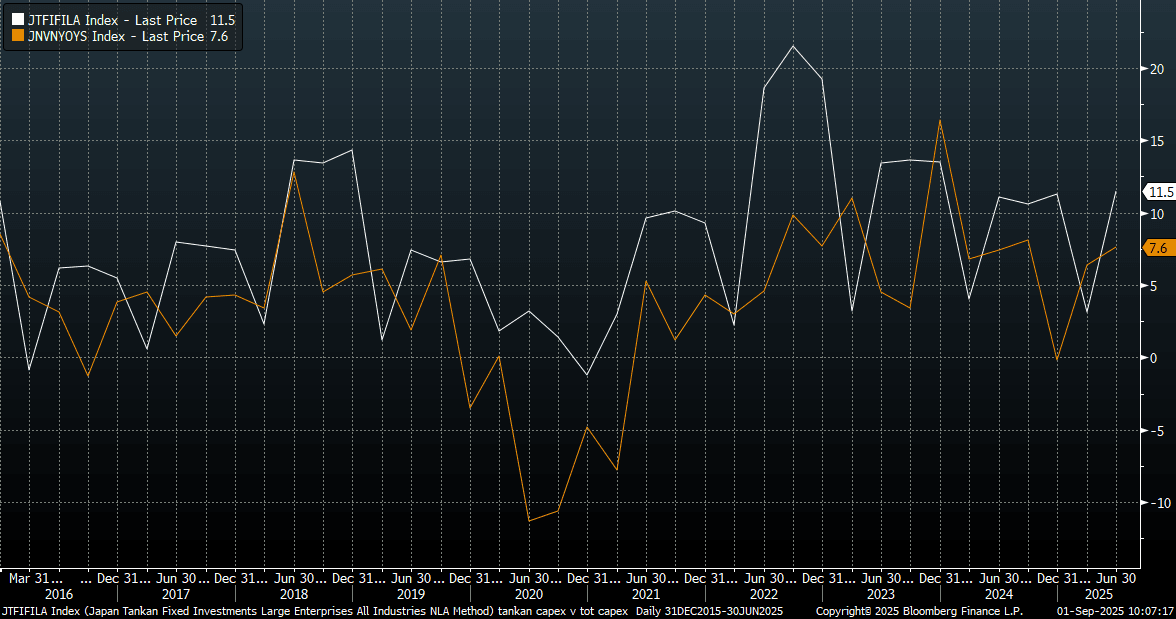The width and height of the screenshot is (1176, 619).
Task: Click the orange line's lowest trough in 2020
Action: (x=528, y=520)
